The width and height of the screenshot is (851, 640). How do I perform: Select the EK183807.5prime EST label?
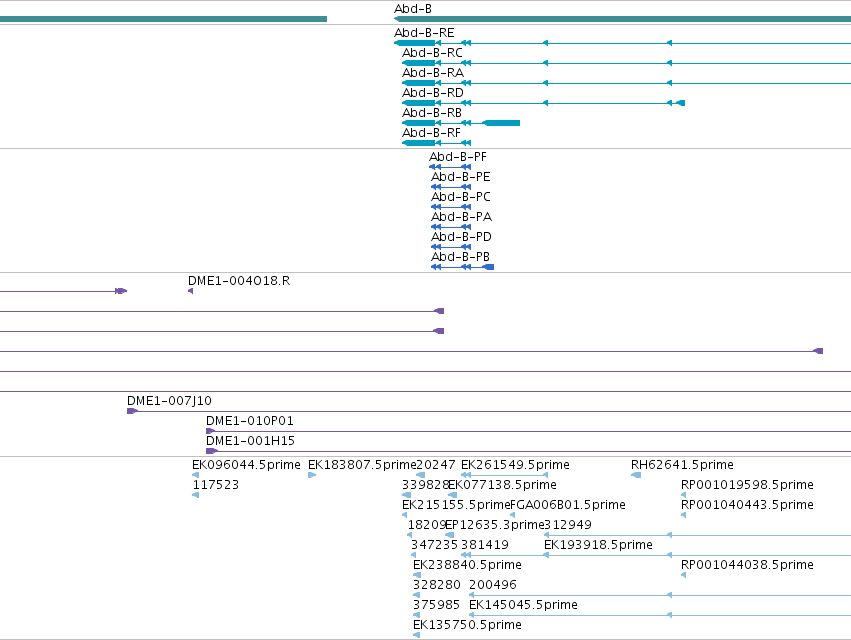[362, 465]
